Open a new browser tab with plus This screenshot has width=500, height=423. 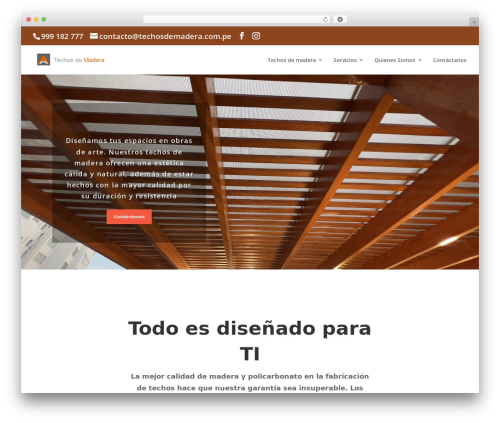pos(474,22)
